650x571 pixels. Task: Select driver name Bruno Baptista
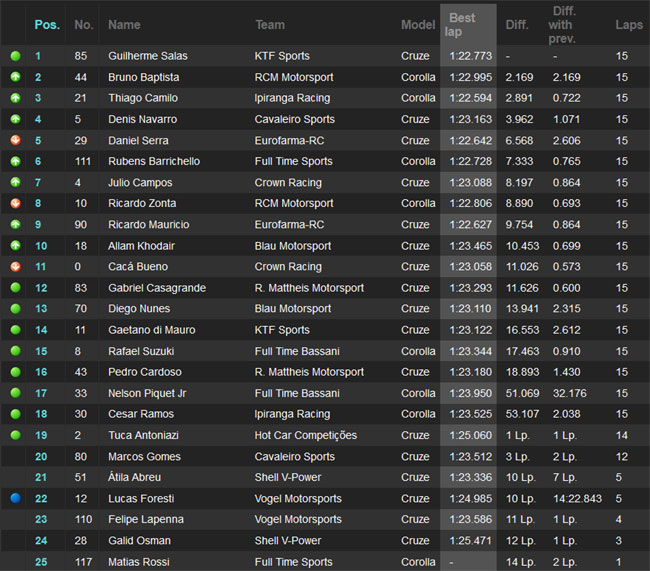tap(143, 77)
